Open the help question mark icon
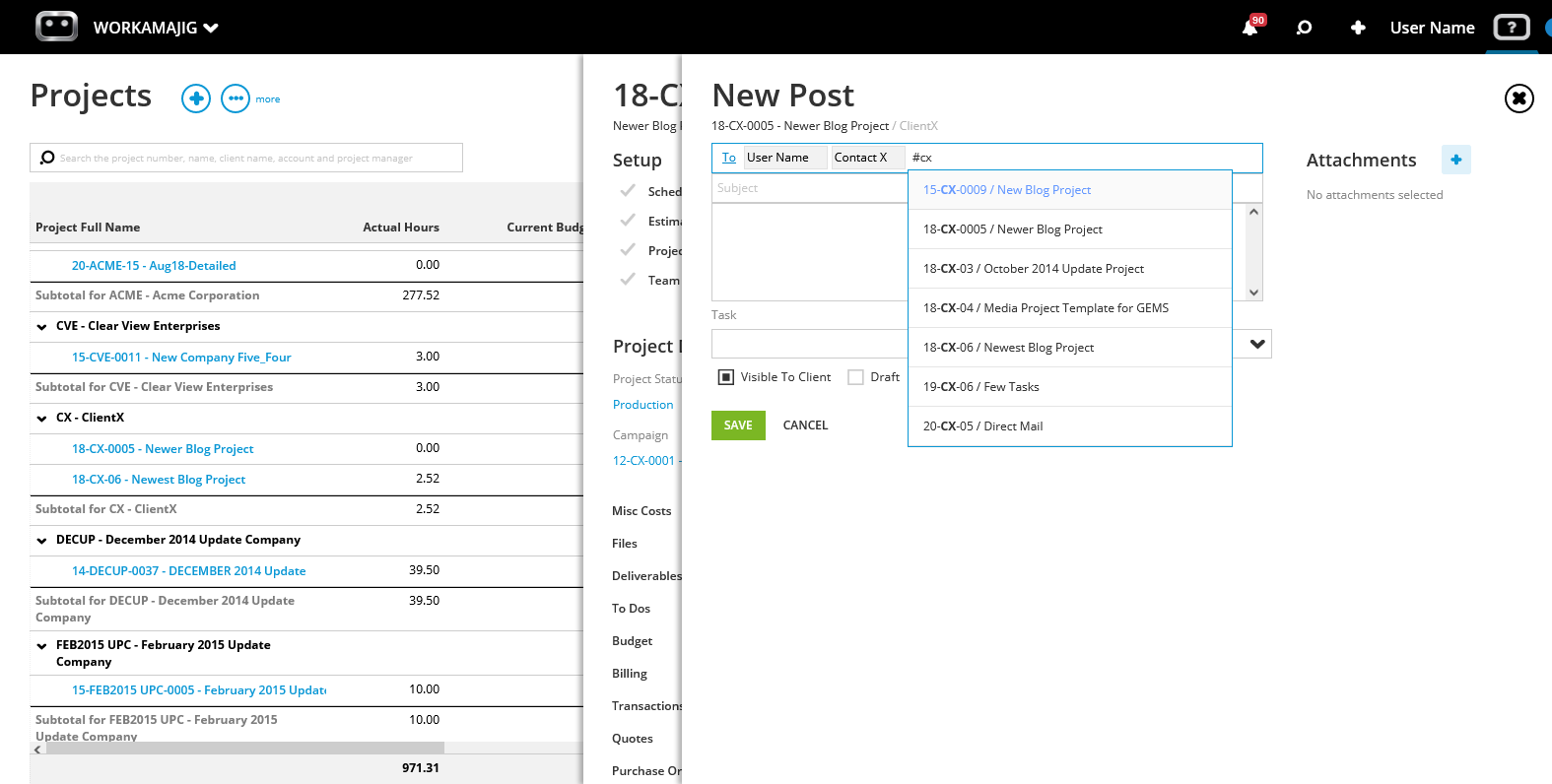The height and width of the screenshot is (784, 1552). [1512, 28]
